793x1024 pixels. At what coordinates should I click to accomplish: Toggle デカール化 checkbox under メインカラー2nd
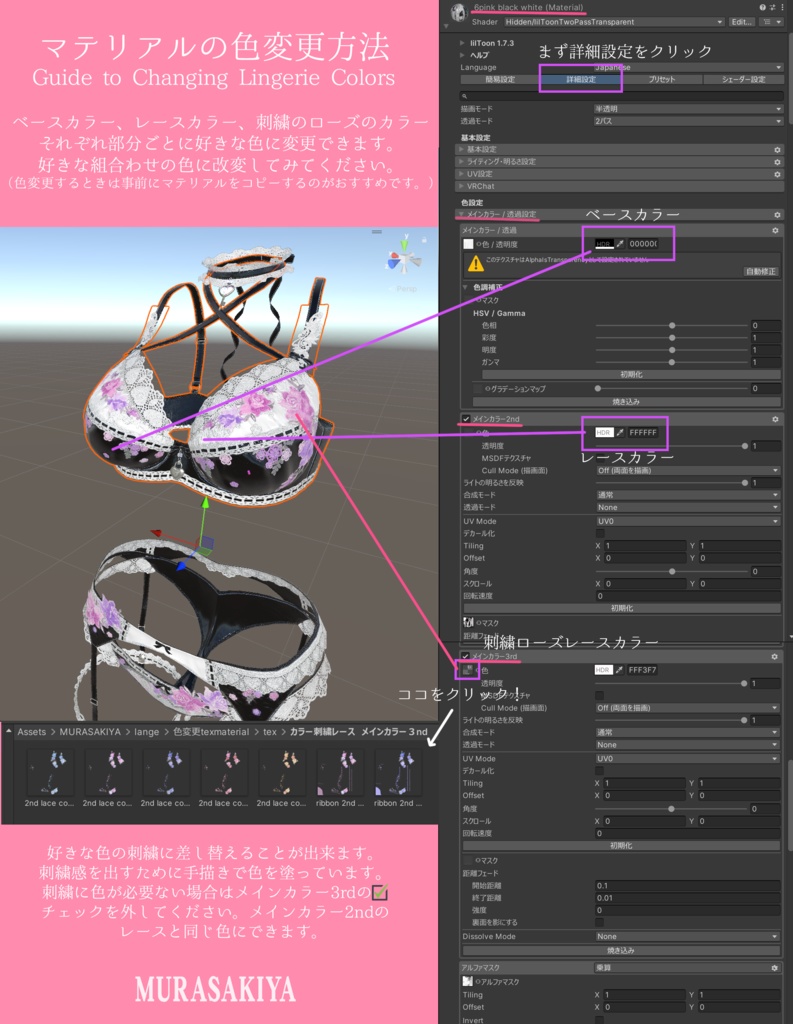600,534
